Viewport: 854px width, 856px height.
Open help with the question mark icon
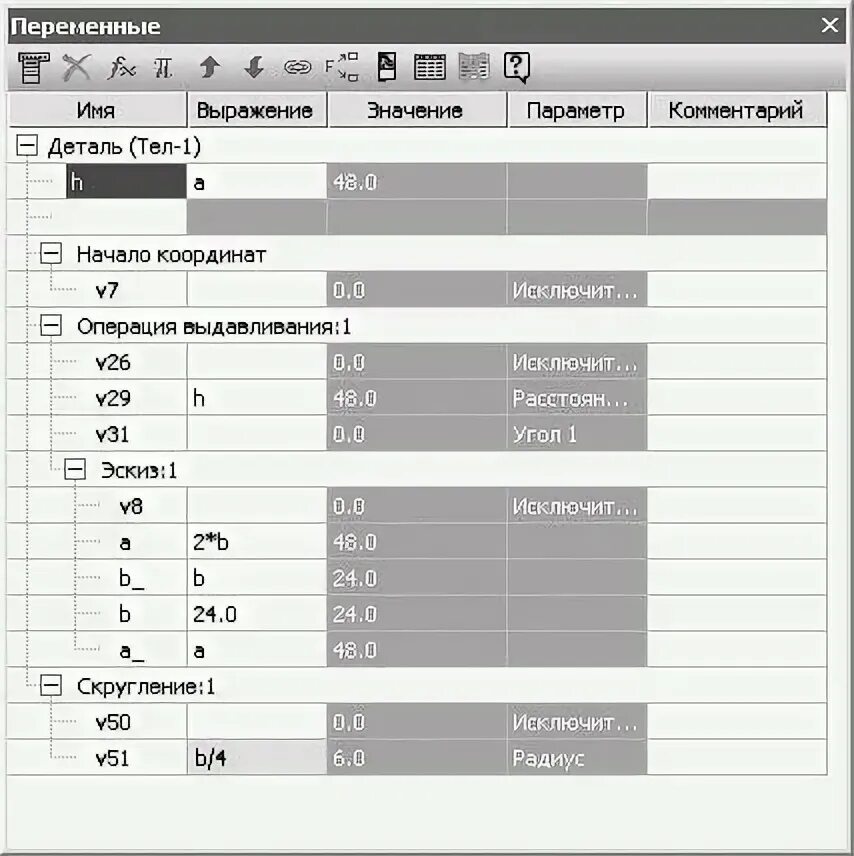[517, 68]
